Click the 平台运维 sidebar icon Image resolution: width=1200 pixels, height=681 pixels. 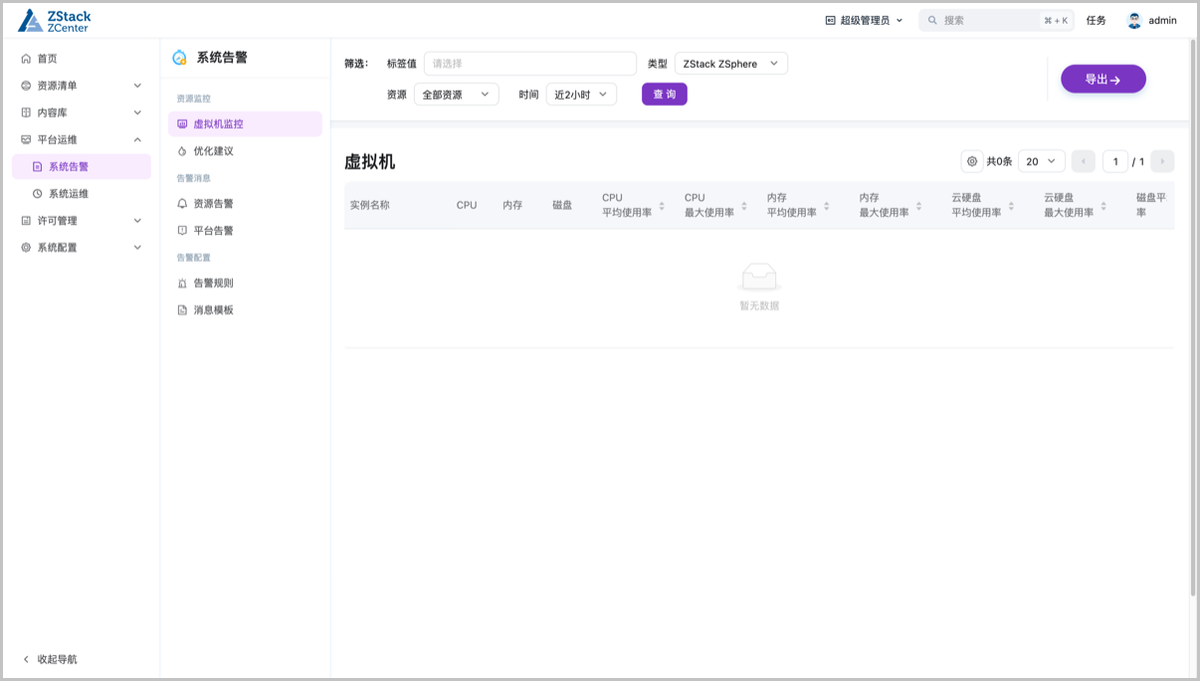pyautogui.click(x=26, y=140)
